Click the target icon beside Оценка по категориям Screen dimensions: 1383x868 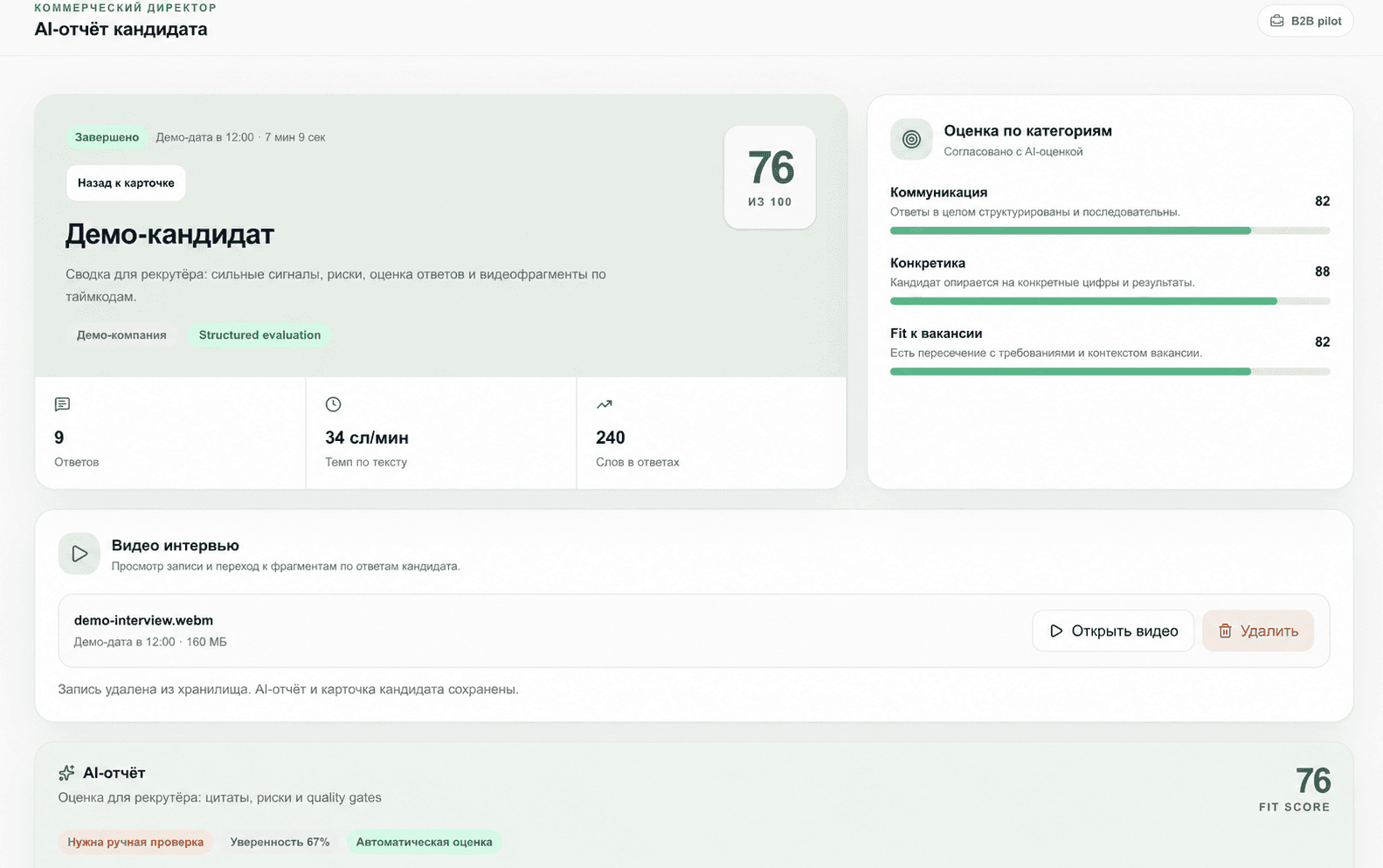pyautogui.click(x=911, y=139)
